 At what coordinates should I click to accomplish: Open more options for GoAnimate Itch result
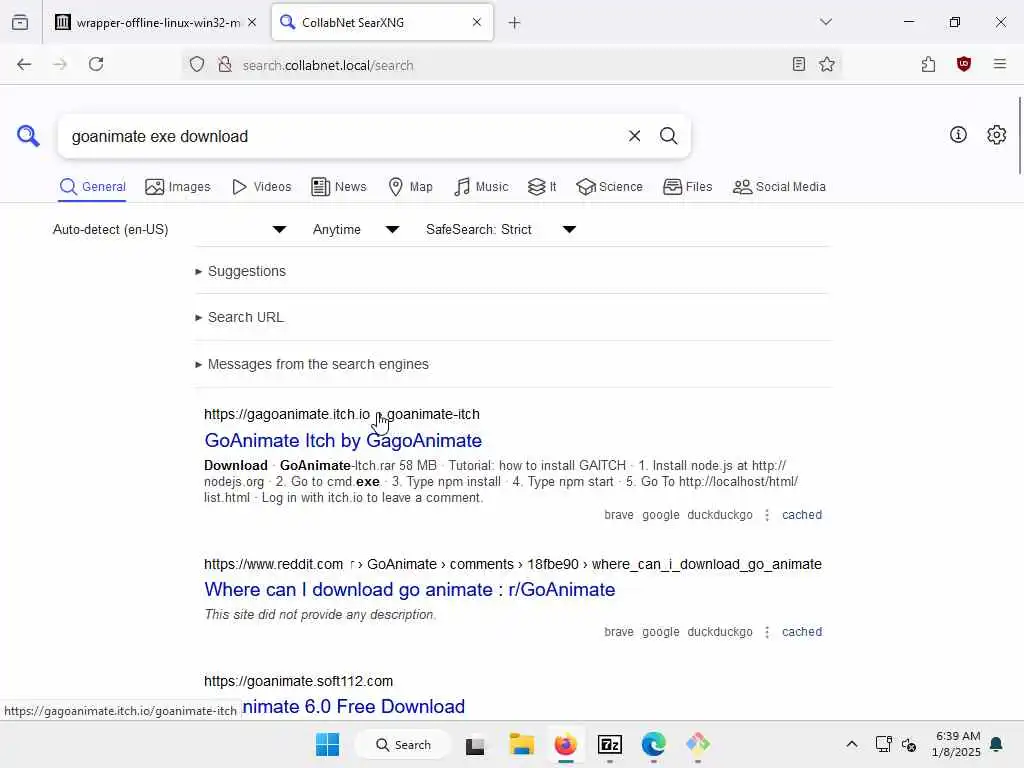point(767,515)
